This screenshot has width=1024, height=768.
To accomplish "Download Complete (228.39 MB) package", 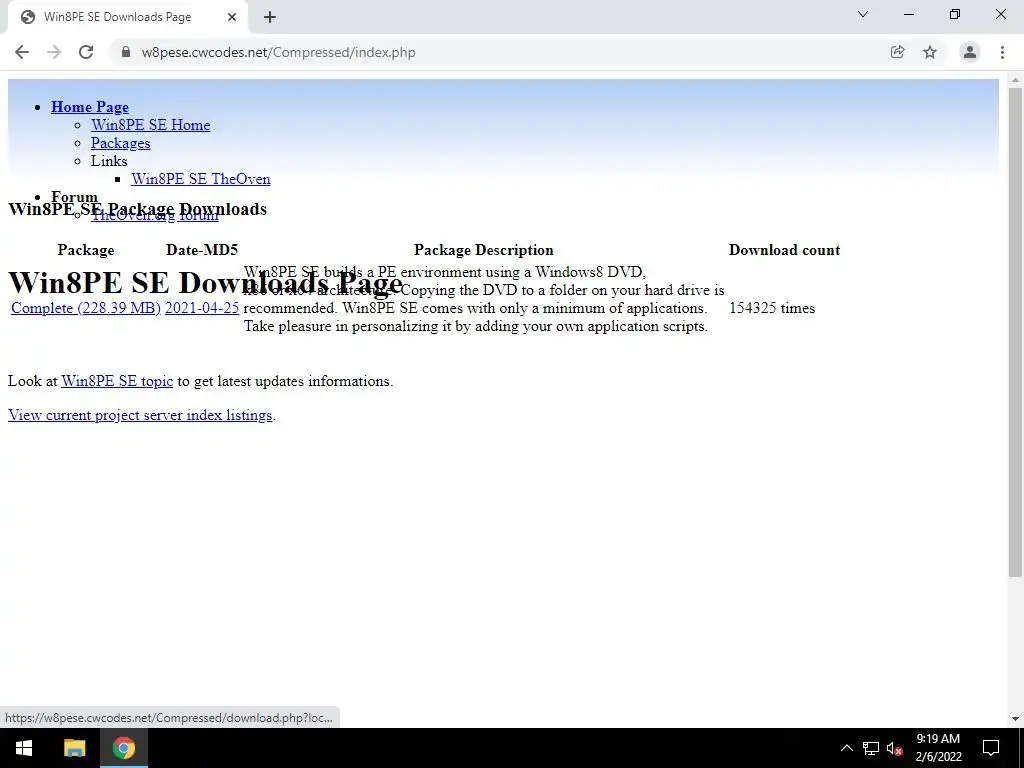I will point(86,308).
